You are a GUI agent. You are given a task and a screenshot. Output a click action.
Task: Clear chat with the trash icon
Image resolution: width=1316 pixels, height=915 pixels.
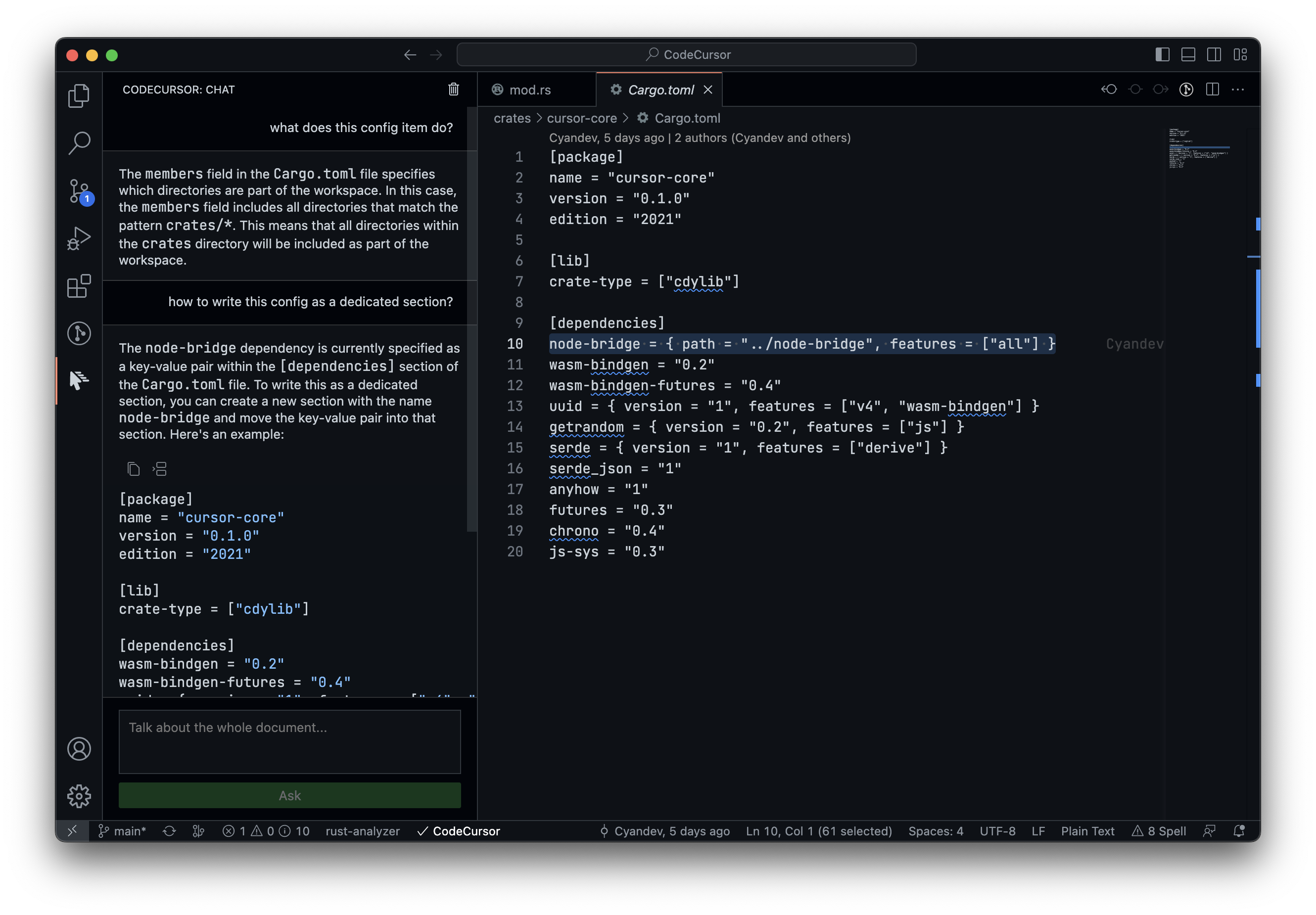point(453,90)
